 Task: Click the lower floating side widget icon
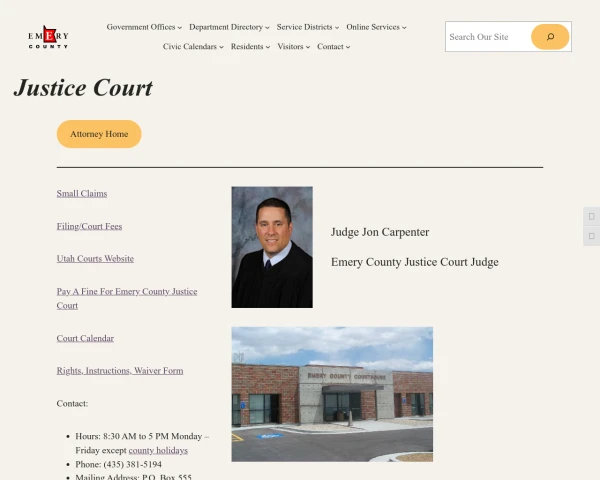coord(592,236)
